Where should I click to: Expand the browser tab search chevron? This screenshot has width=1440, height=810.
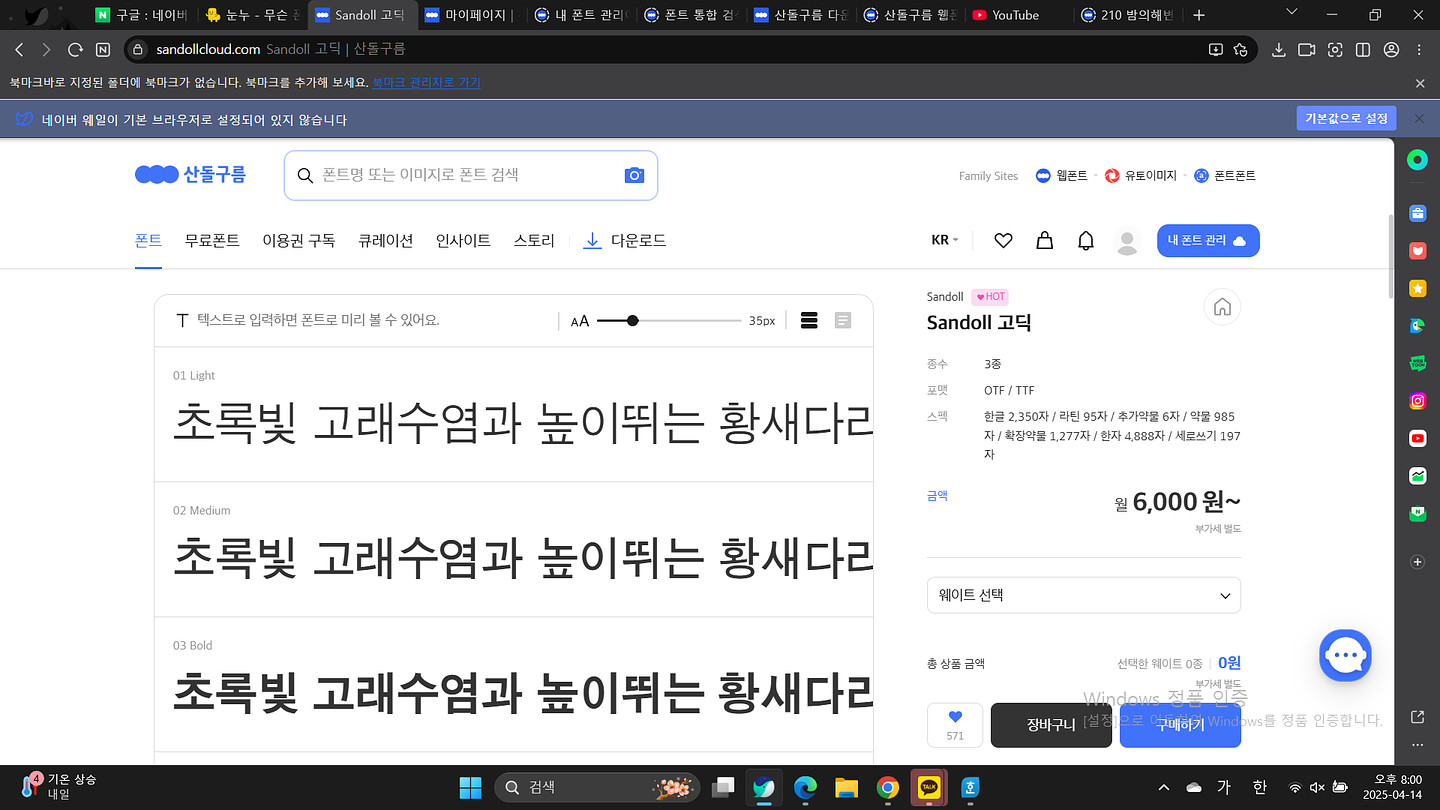[x=1291, y=14]
